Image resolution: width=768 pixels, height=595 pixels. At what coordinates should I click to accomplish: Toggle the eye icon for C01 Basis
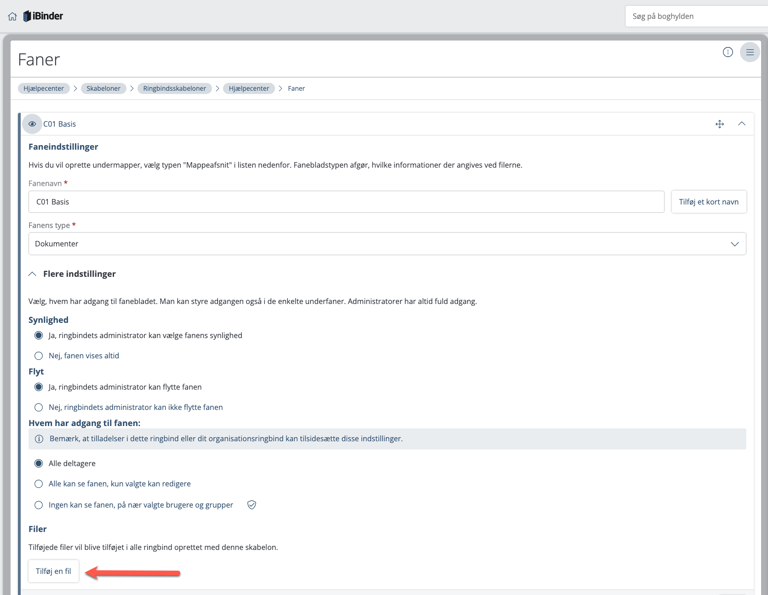click(32, 124)
